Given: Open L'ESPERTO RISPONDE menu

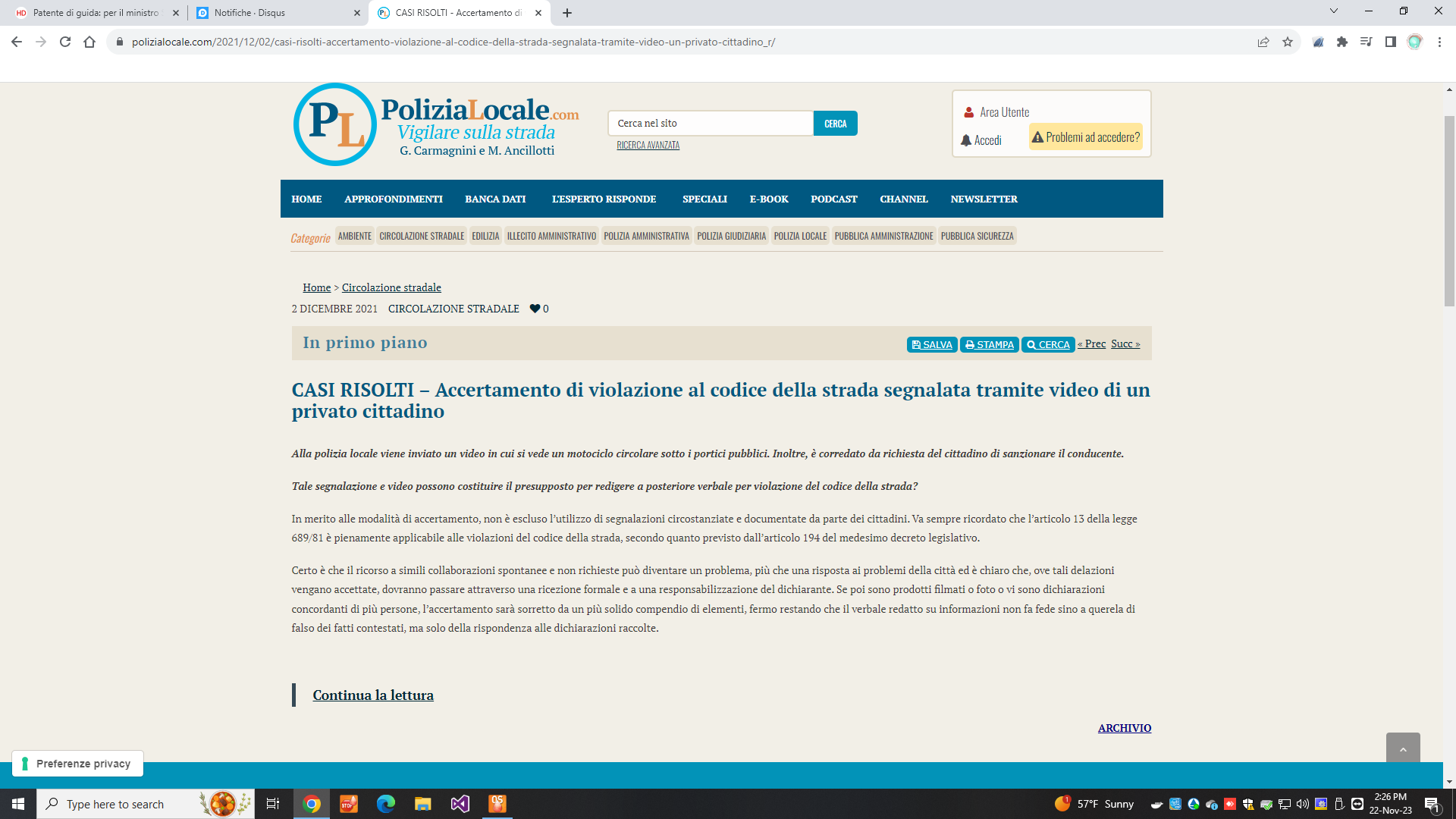Looking at the screenshot, I should point(604,199).
